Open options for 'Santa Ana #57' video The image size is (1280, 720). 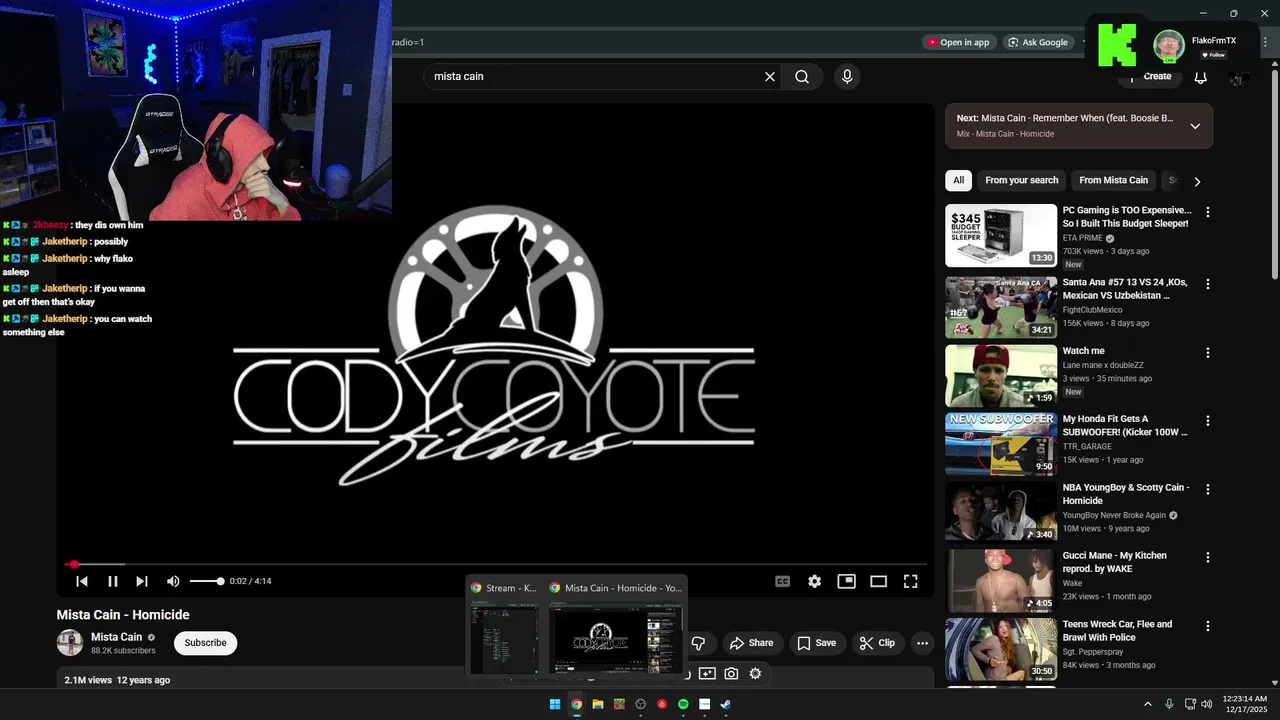(1208, 284)
